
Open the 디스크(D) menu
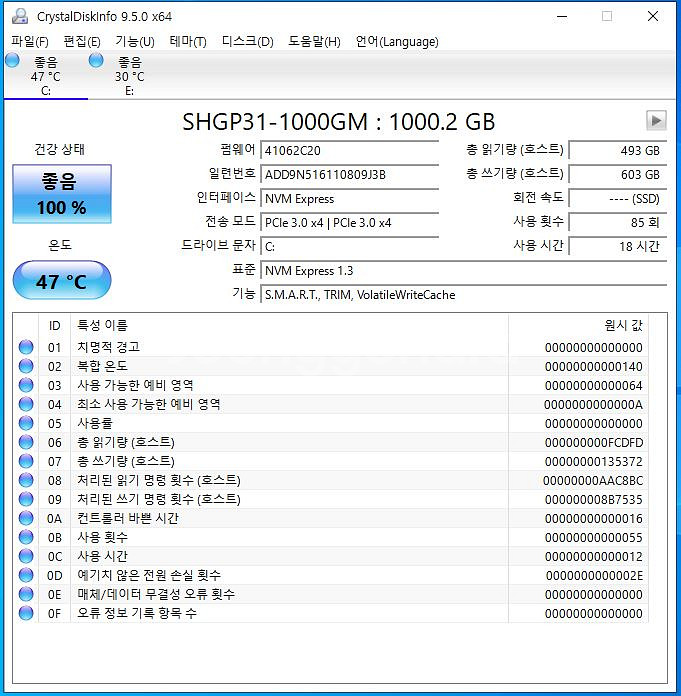click(247, 41)
